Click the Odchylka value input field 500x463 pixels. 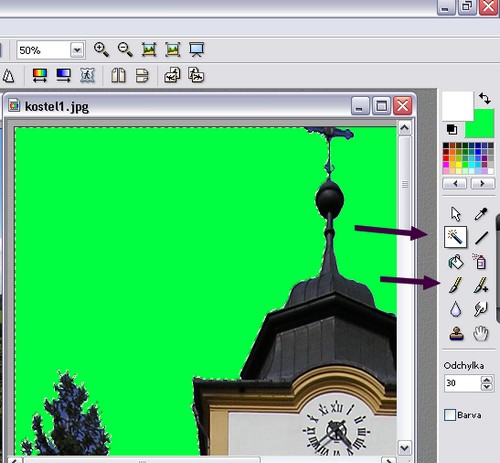462,383
